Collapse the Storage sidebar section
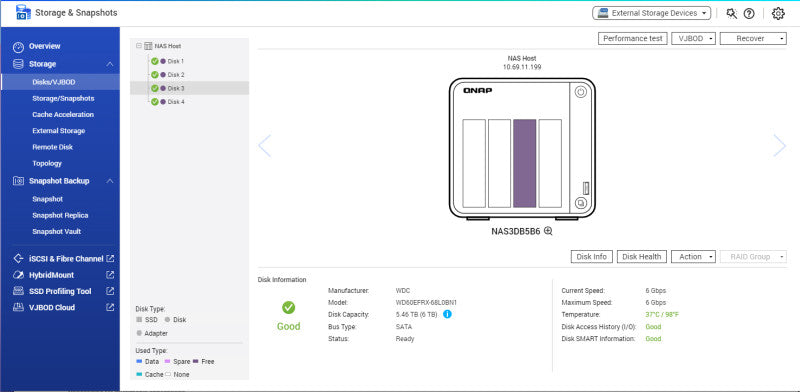Screen dimensions: 800x392 pyautogui.click(x=110, y=64)
